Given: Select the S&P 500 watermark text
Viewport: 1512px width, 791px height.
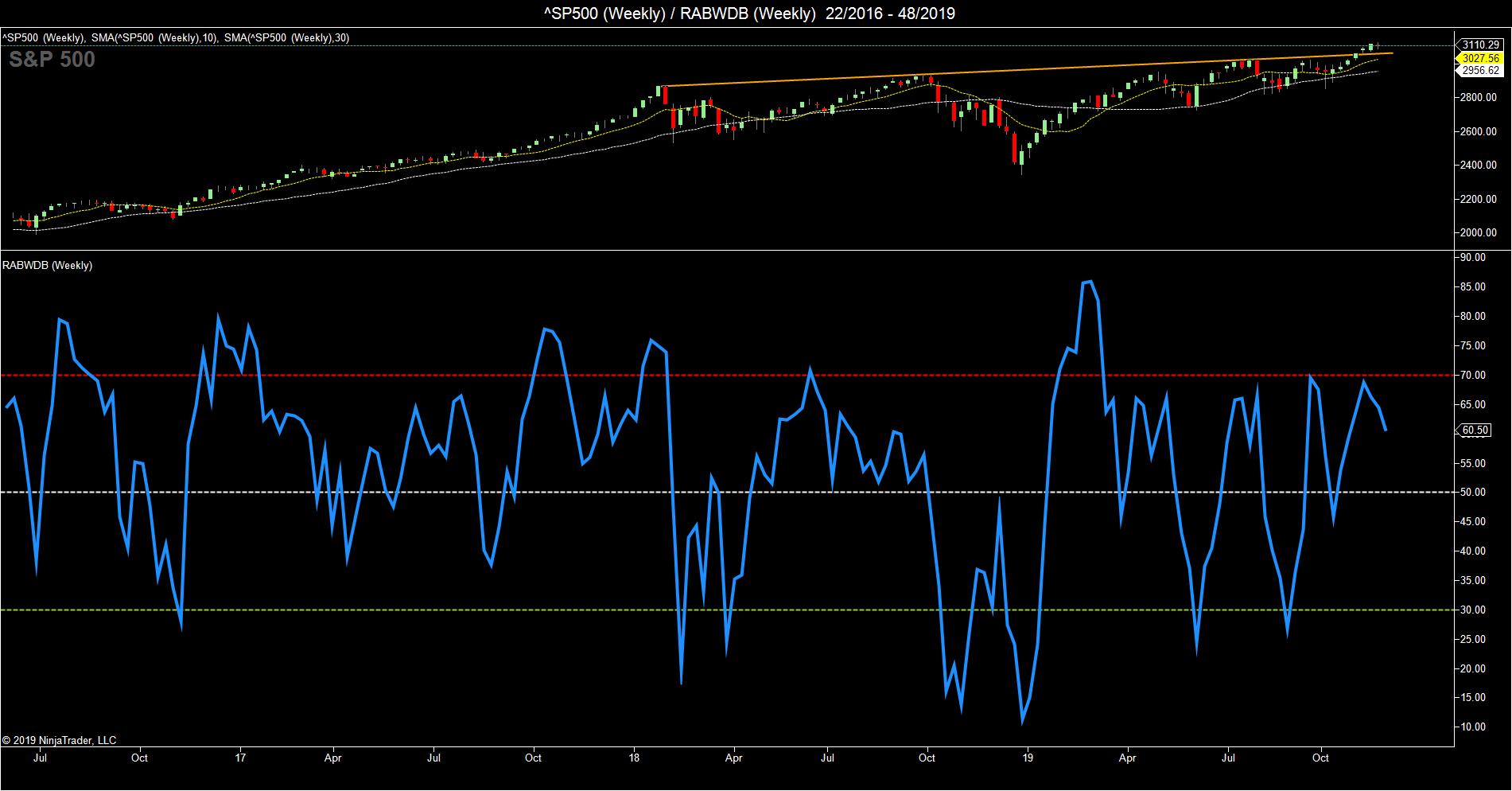Looking at the screenshot, I should point(52,60).
